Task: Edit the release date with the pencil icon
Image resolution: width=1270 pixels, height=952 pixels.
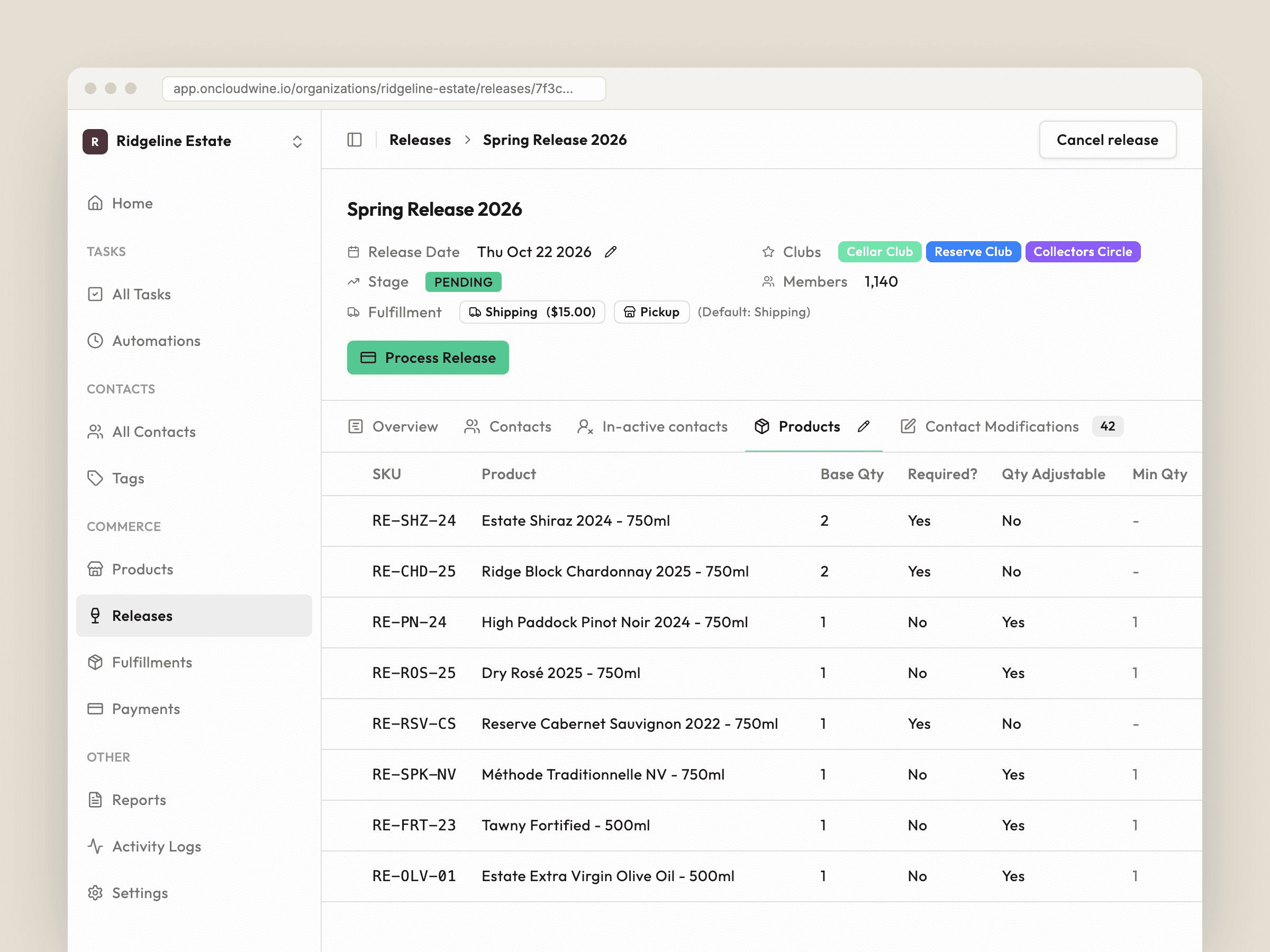Action: pyautogui.click(x=611, y=252)
